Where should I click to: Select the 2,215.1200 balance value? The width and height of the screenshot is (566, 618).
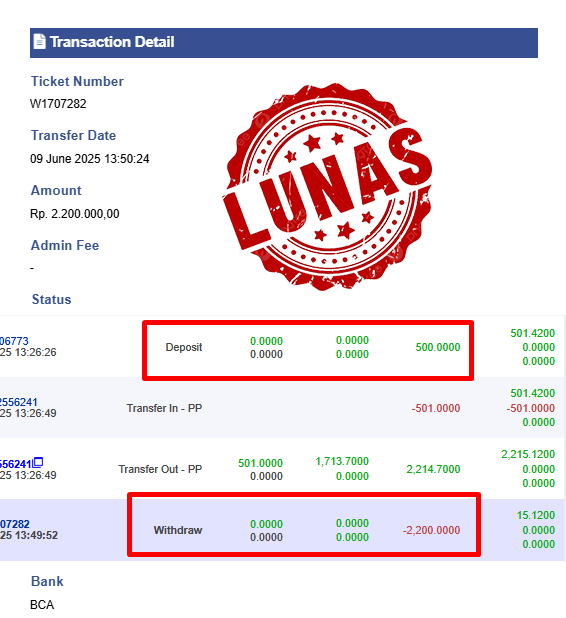pyautogui.click(x=528, y=454)
